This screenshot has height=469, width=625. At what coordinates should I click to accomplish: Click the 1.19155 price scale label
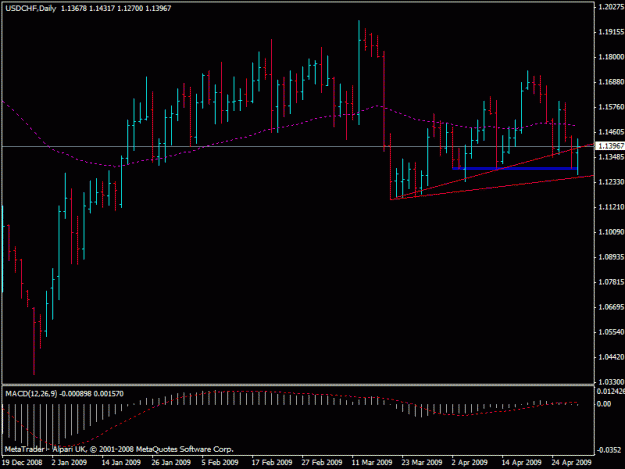tap(611, 32)
